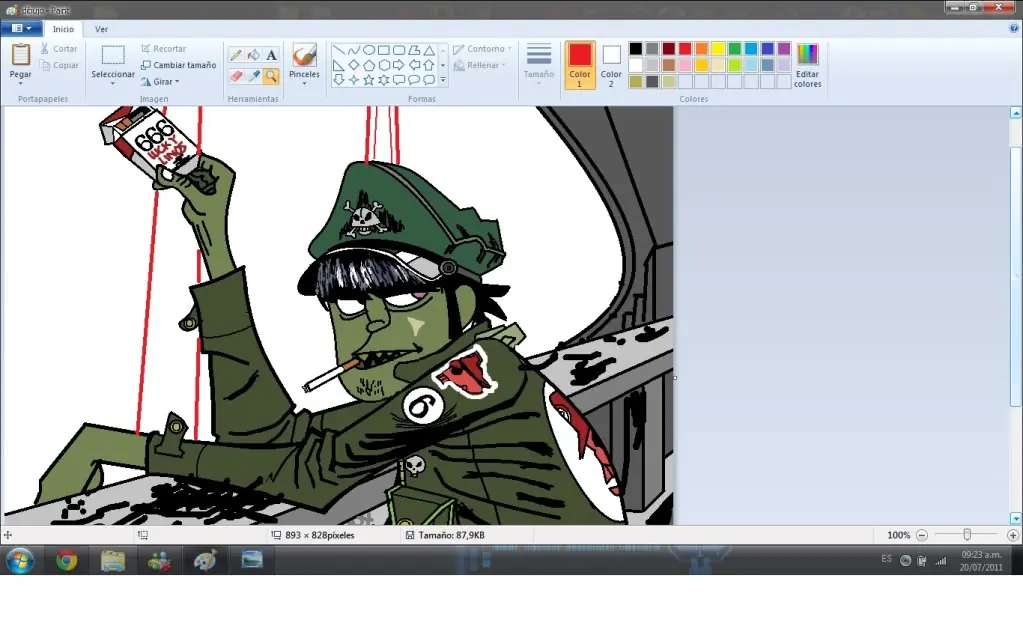
Task: Open Paint help question mark icon
Action: [1014, 28]
